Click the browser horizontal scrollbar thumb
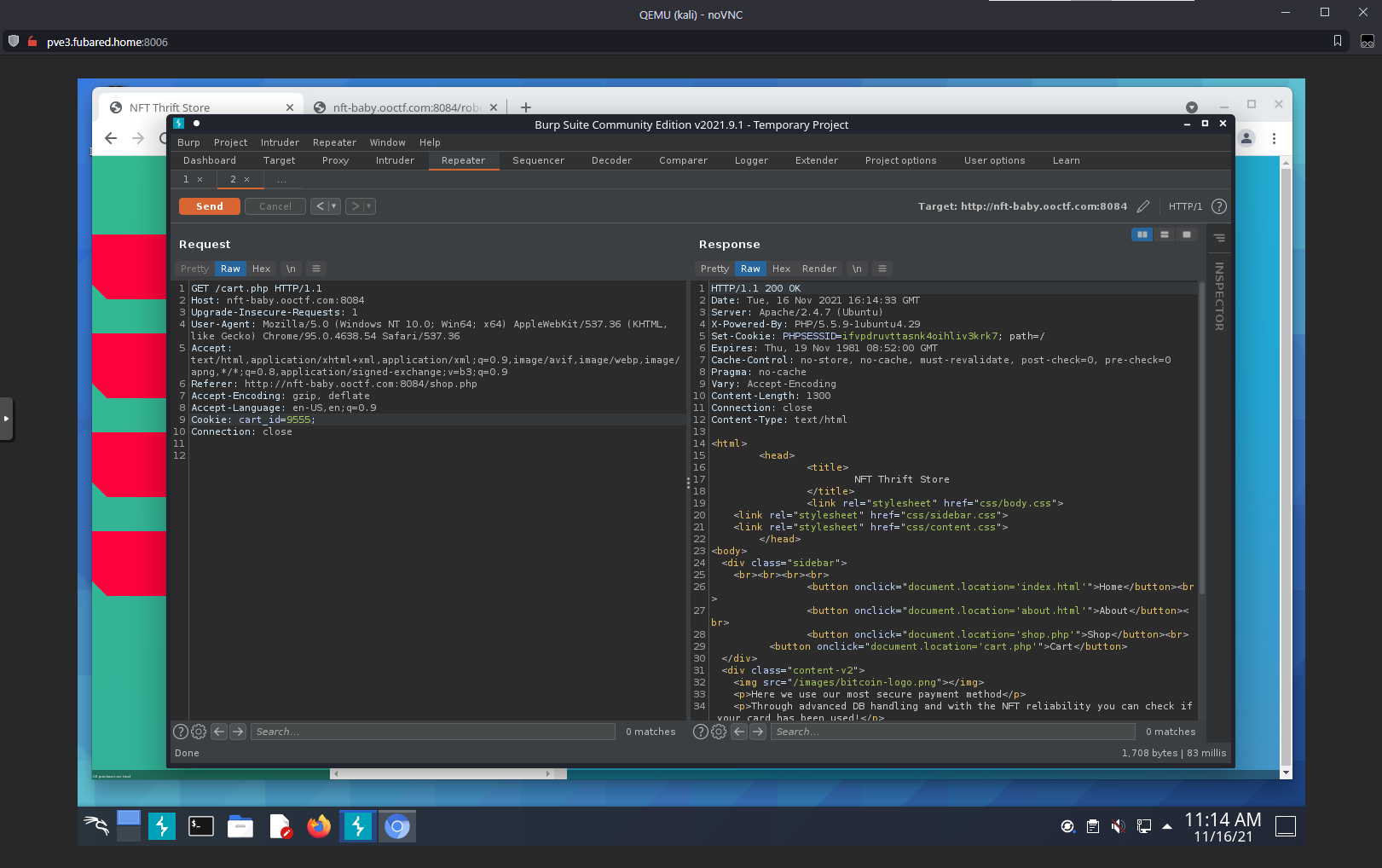The height and width of the screenshot is (868, 1382). (442, 774)
